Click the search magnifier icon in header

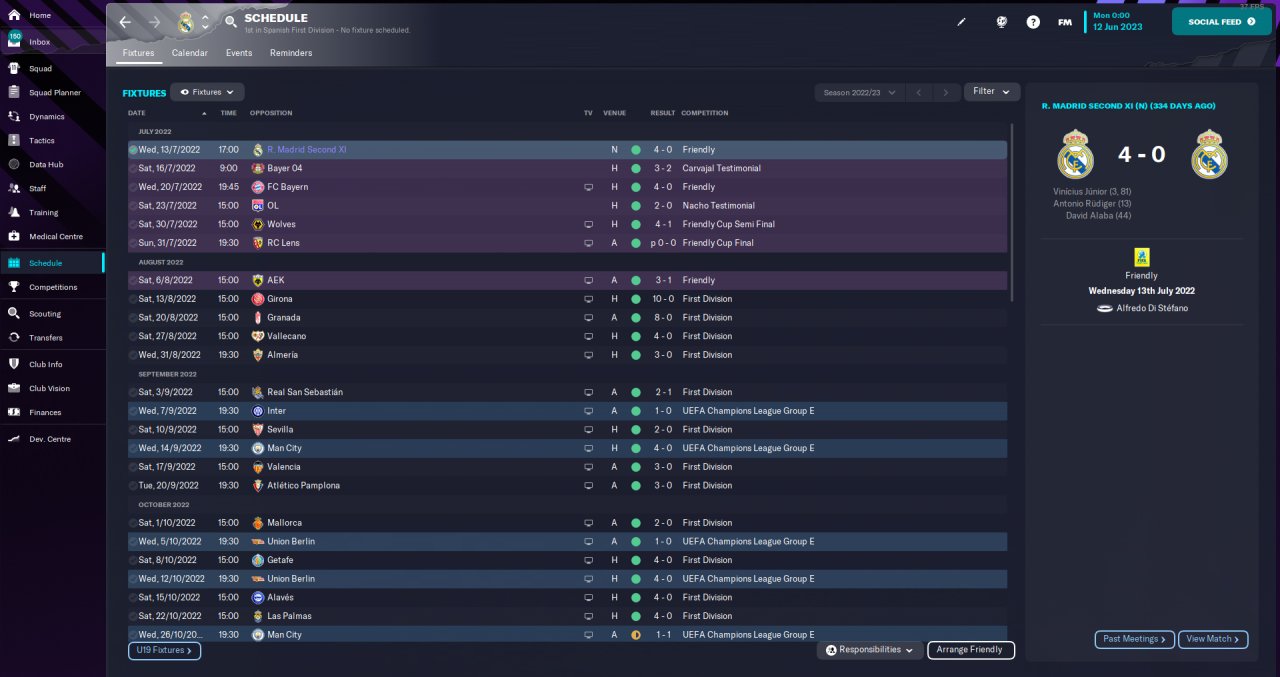click(x=231, y=21)
